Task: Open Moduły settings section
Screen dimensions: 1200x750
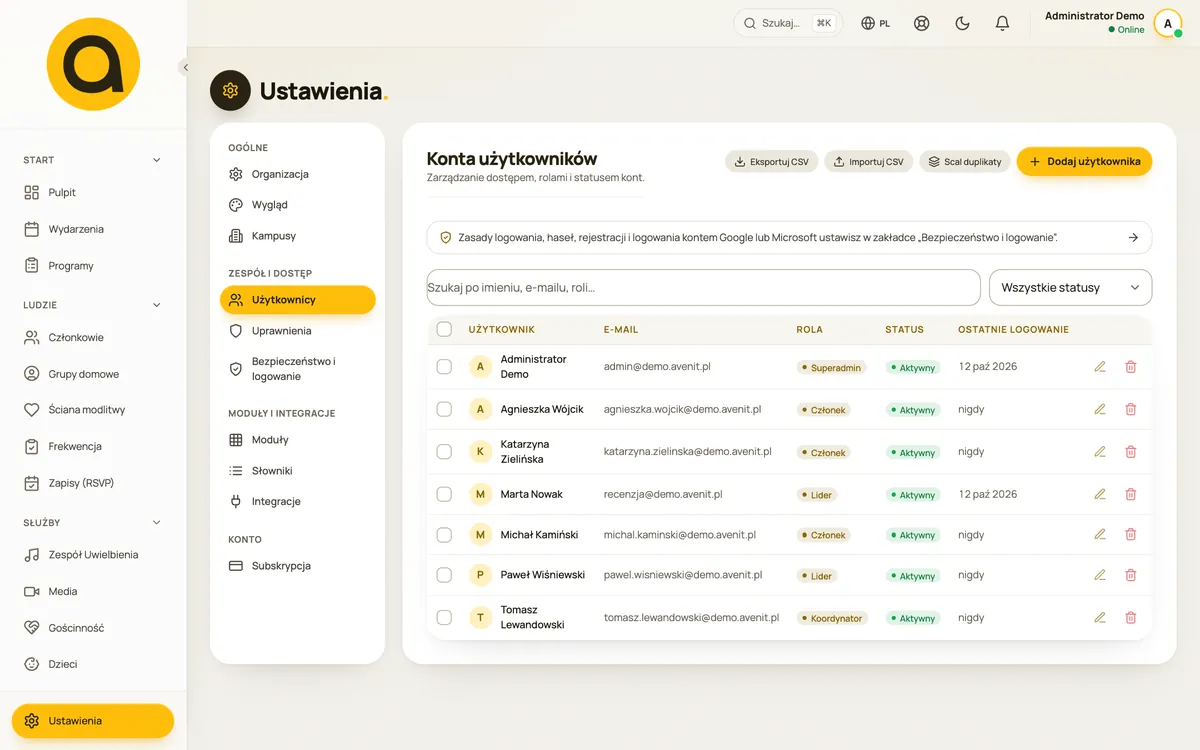Action: tap(297, 440)
